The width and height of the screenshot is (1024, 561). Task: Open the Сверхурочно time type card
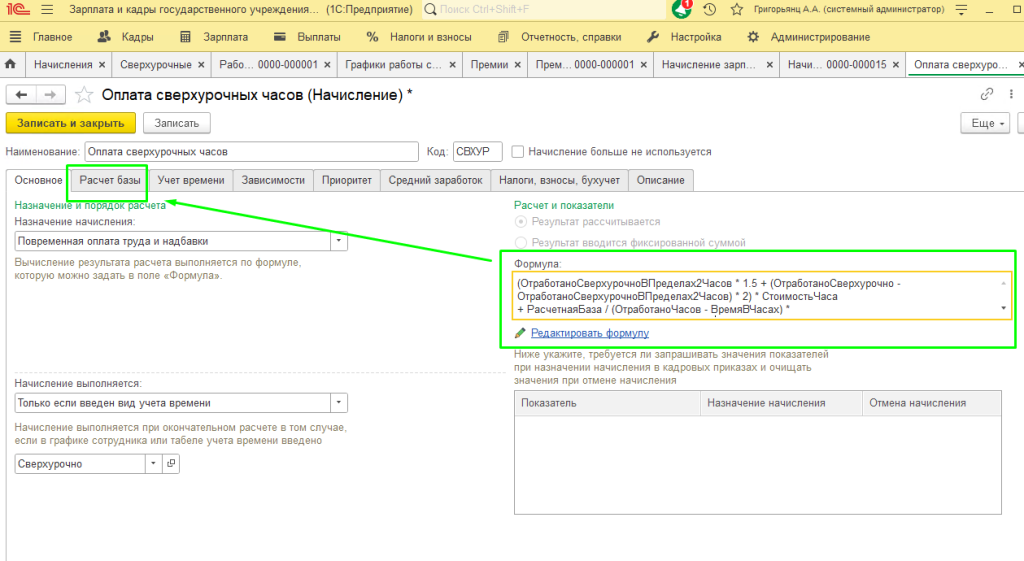[171, 464]
